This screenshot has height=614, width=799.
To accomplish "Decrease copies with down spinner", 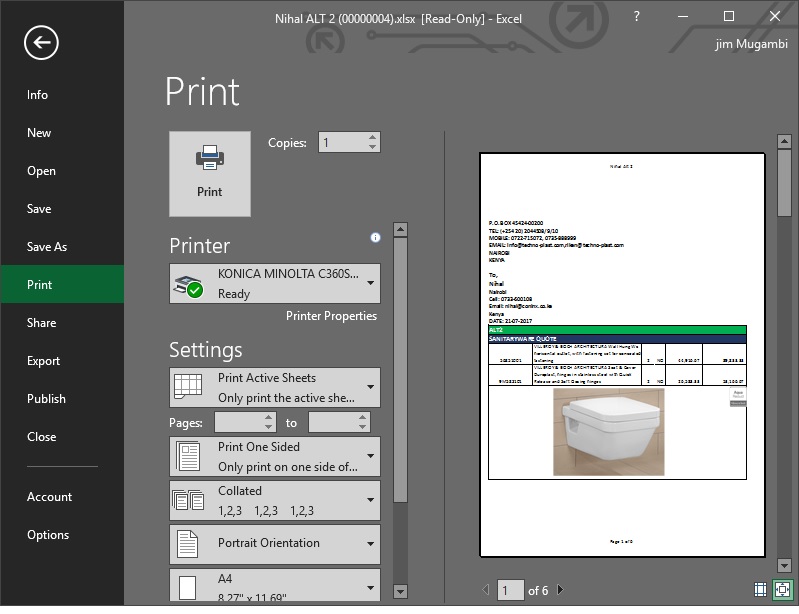I will [372, 147].
